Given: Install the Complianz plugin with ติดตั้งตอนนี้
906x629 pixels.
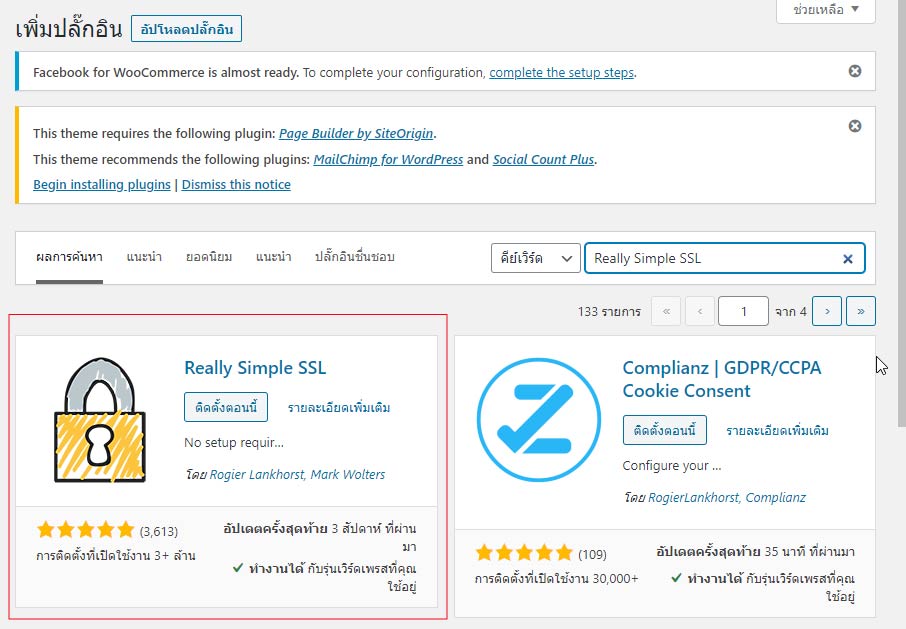Looking at the screenshot, I should tap(664, 430).
